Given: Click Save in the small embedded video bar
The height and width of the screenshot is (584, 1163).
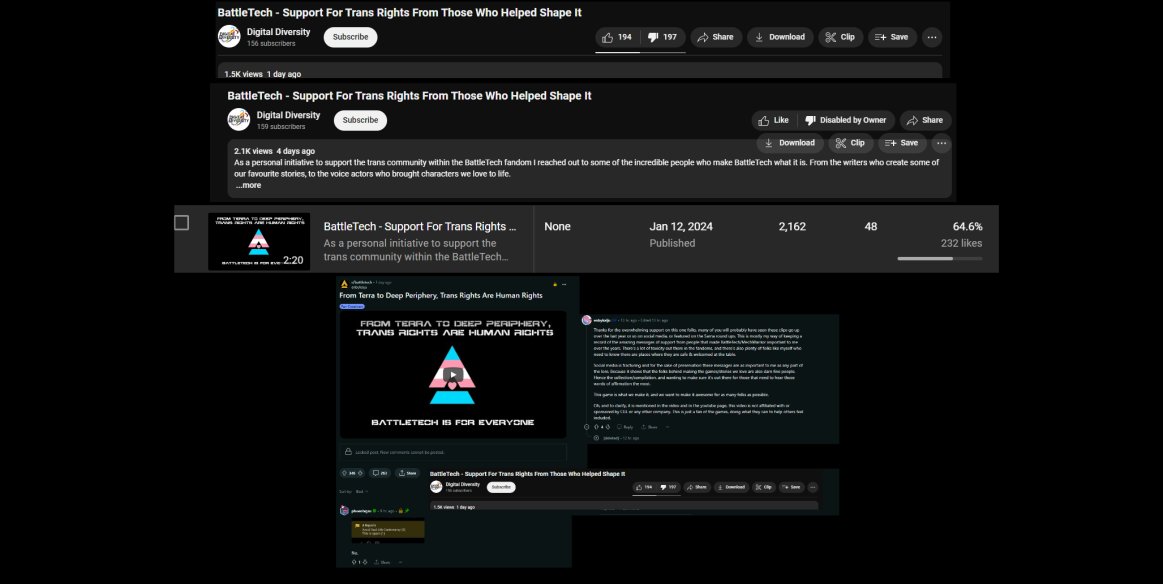Looking at the screenshot, I should click(x=791, y=487).
